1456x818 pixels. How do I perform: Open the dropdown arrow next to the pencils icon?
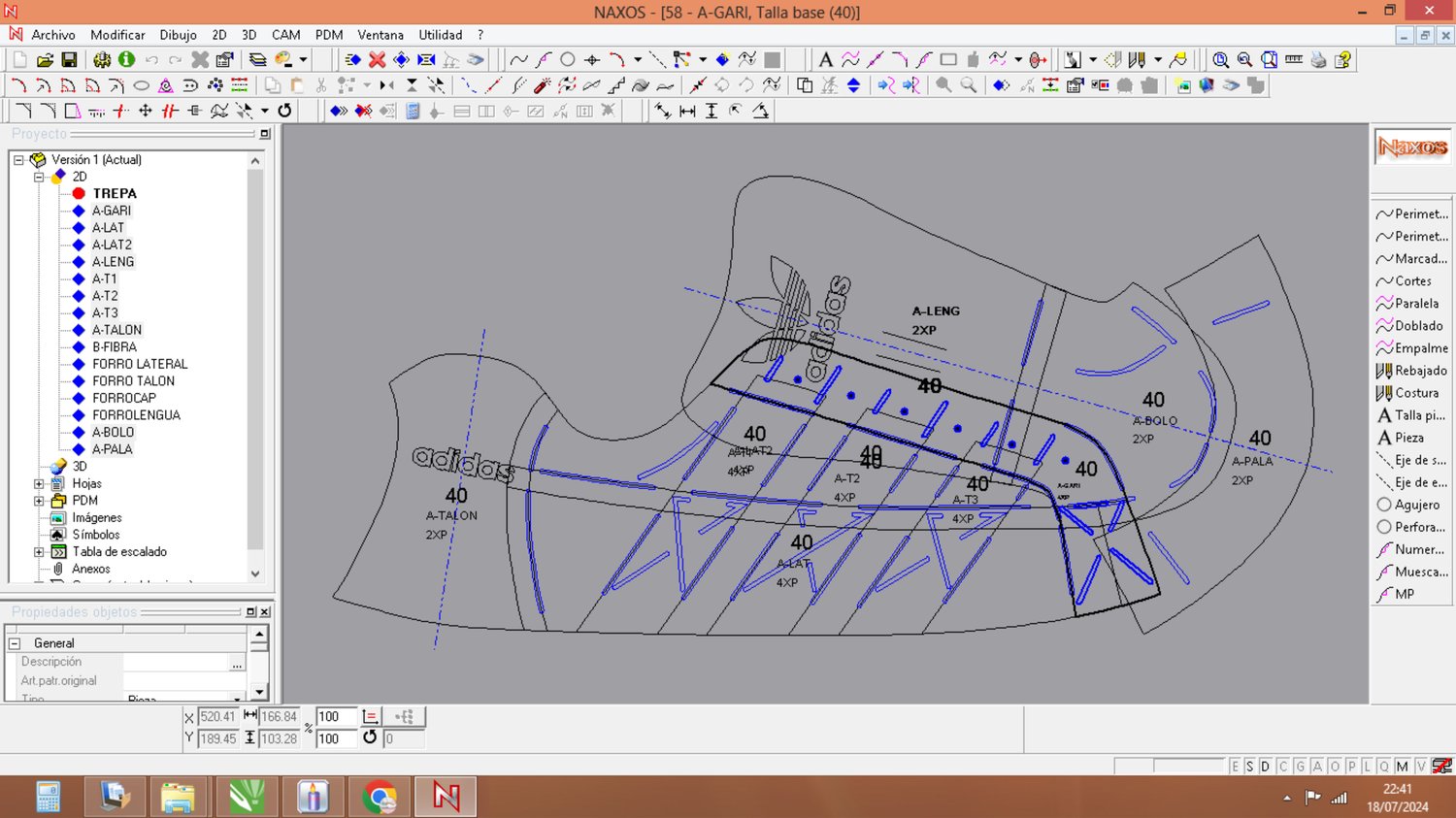1158,60
